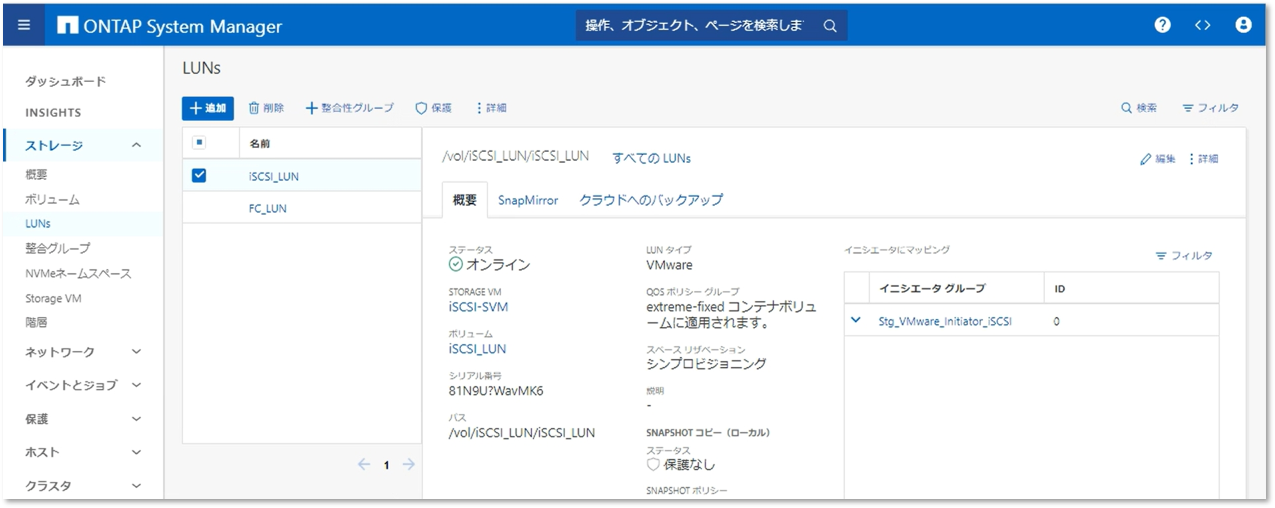Viewport: 1275px width, 508px height.
Task: Open the user account icon
Action: click(1244, 26)
